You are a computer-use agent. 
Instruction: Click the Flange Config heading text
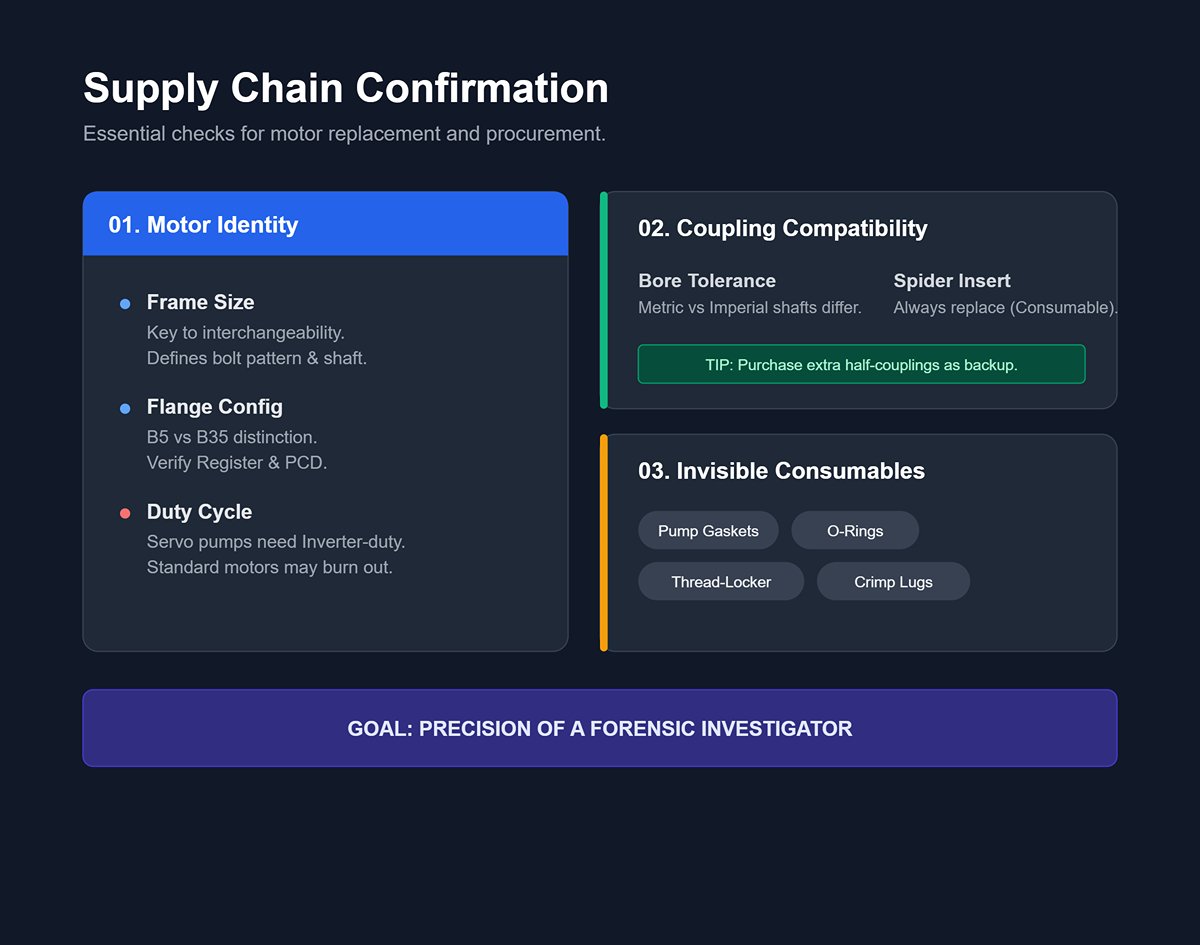click(x=214, y=407)
